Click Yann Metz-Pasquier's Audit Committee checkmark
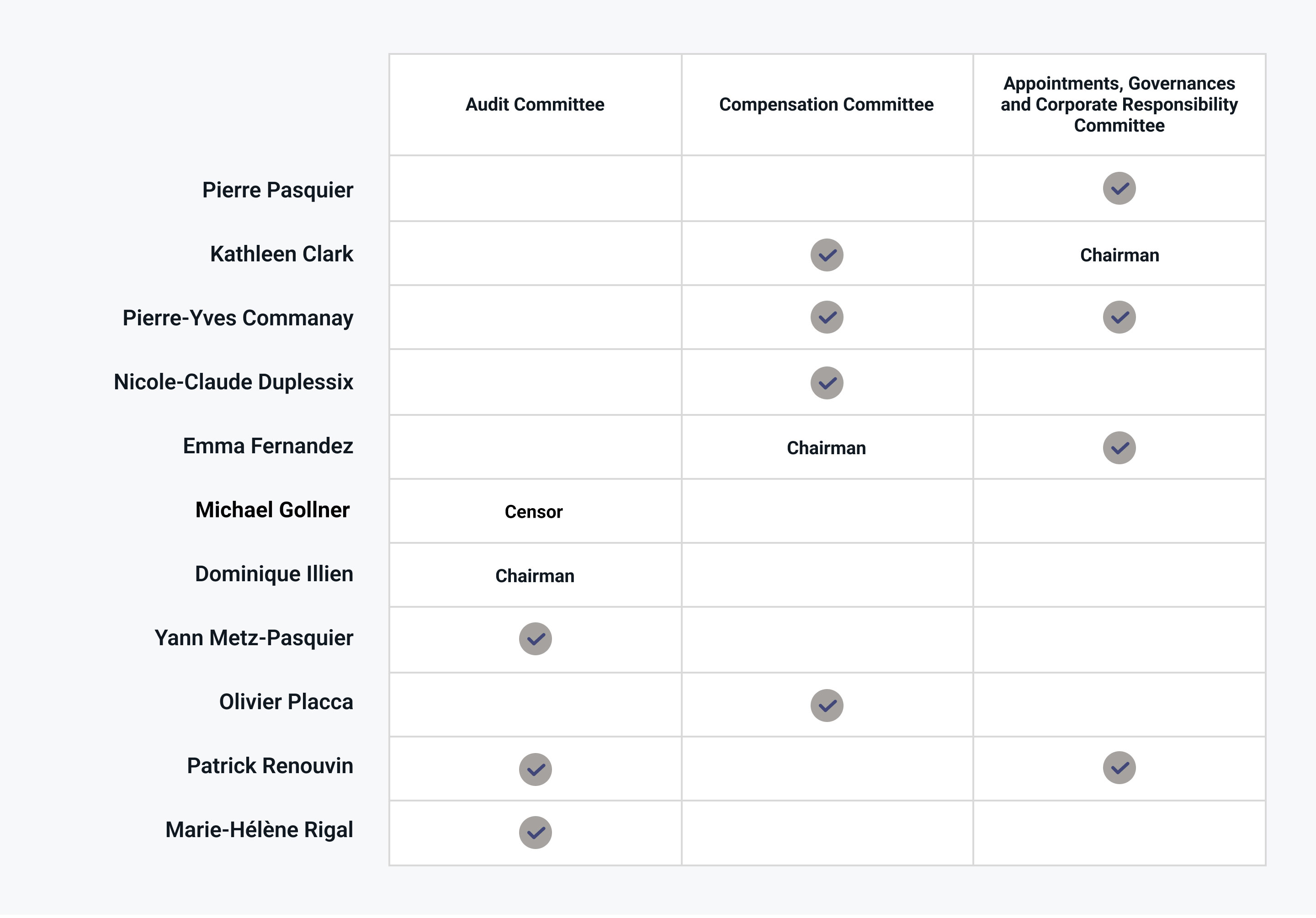Viewport: 1316px width, 918px height. (536, 639)
